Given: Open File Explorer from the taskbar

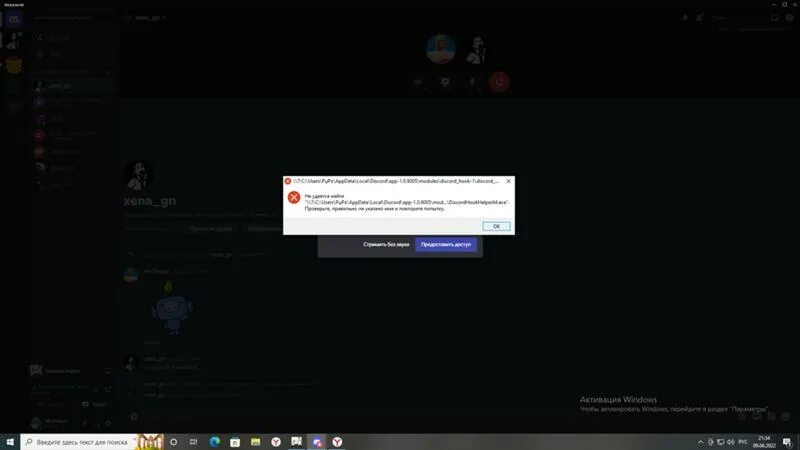Looking at the screenshot, I should (256, 442).
